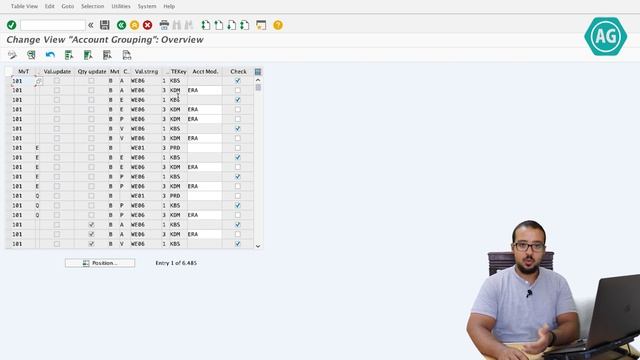Toggle Check box in special stock Q KDM ERA row

click(x=238, y=215)
